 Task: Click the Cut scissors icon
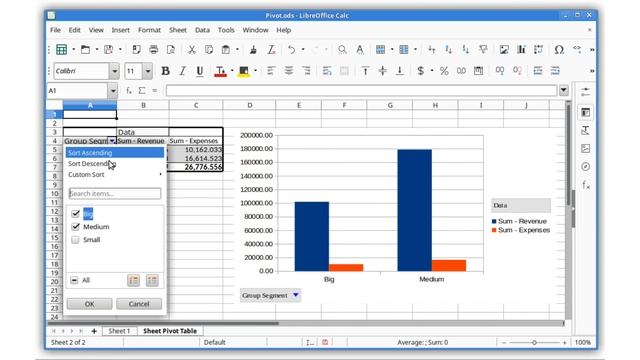point(191,50)
